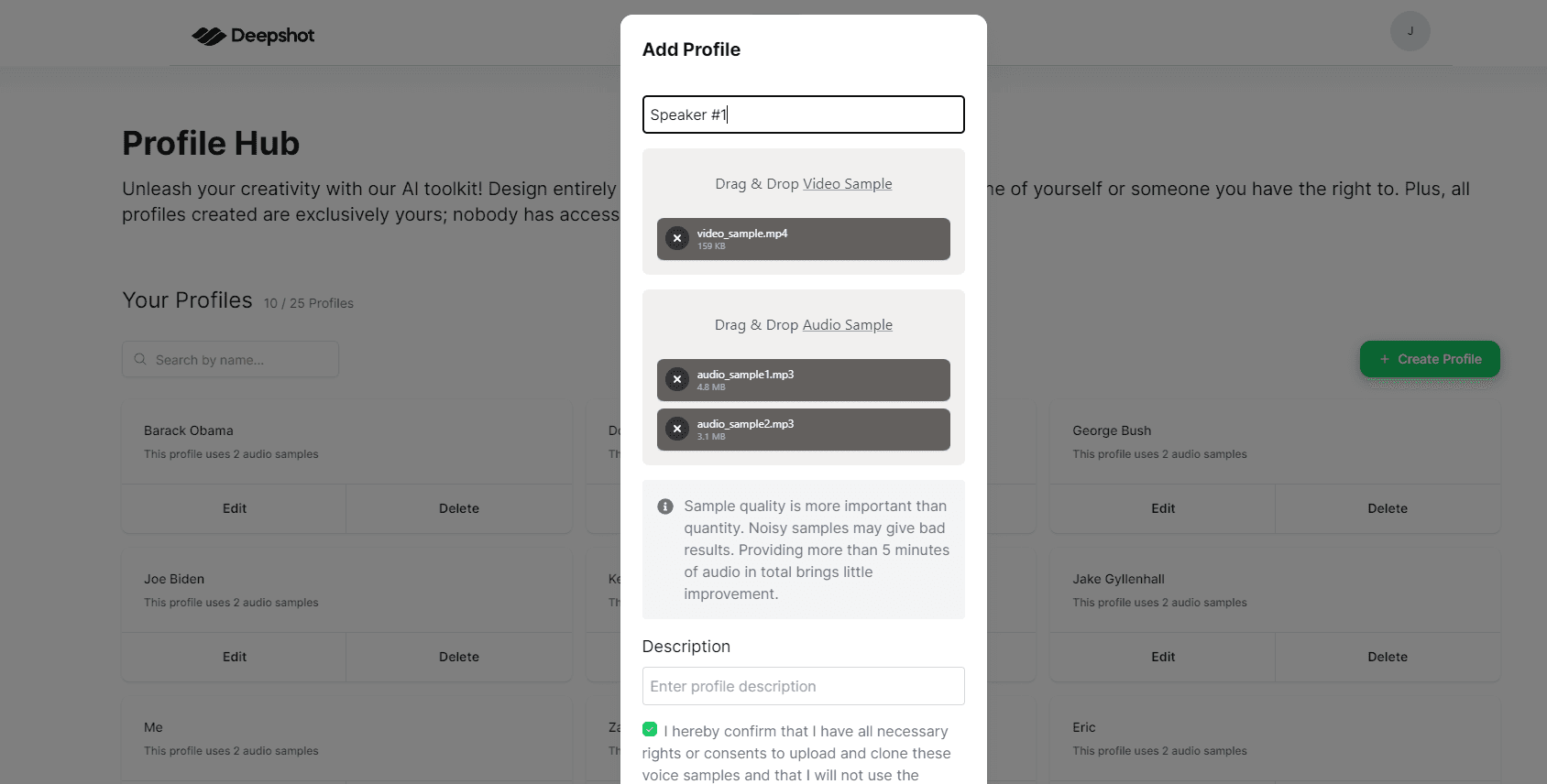Remove audio_sample1.mp3 with its X icon

coord(676,379)
